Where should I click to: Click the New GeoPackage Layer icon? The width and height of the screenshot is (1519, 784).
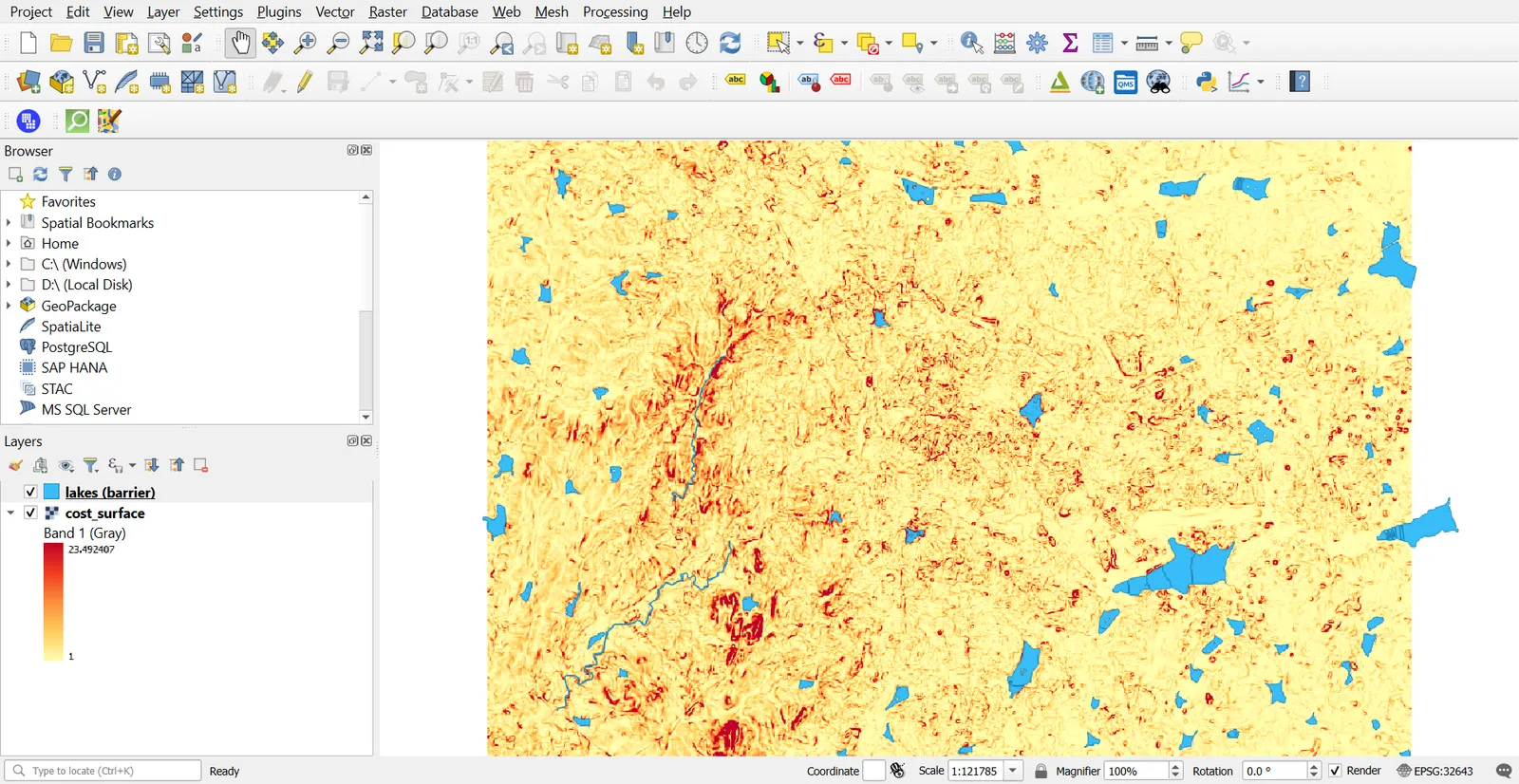62,82
